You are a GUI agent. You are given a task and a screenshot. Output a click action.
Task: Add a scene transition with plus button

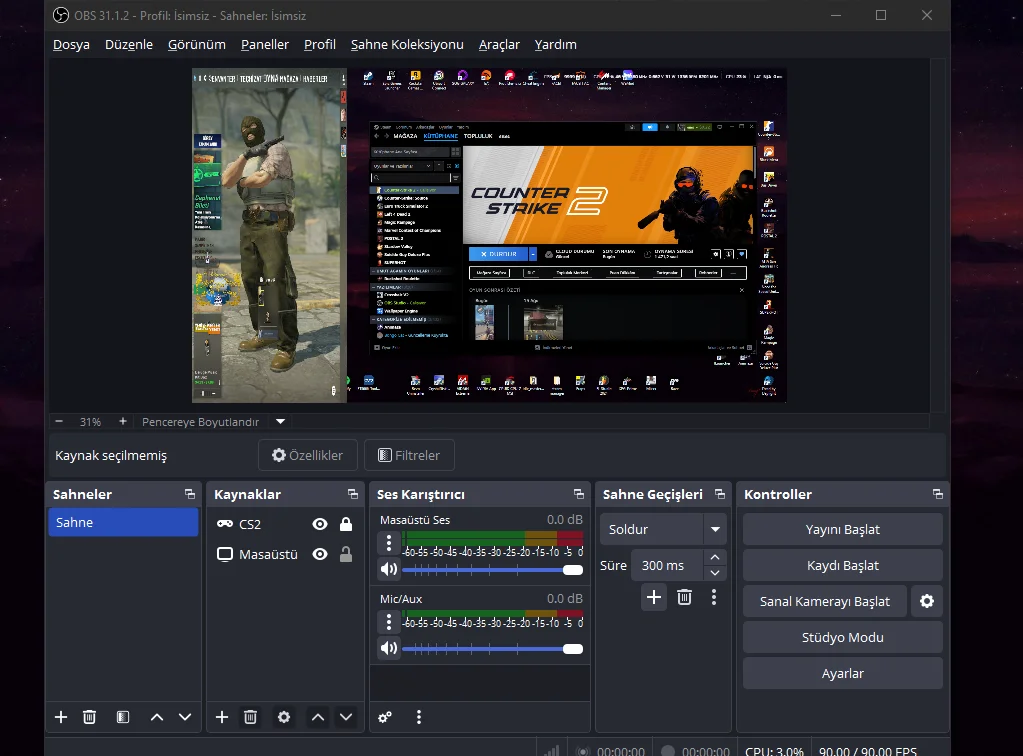click(x=654, y=597)
